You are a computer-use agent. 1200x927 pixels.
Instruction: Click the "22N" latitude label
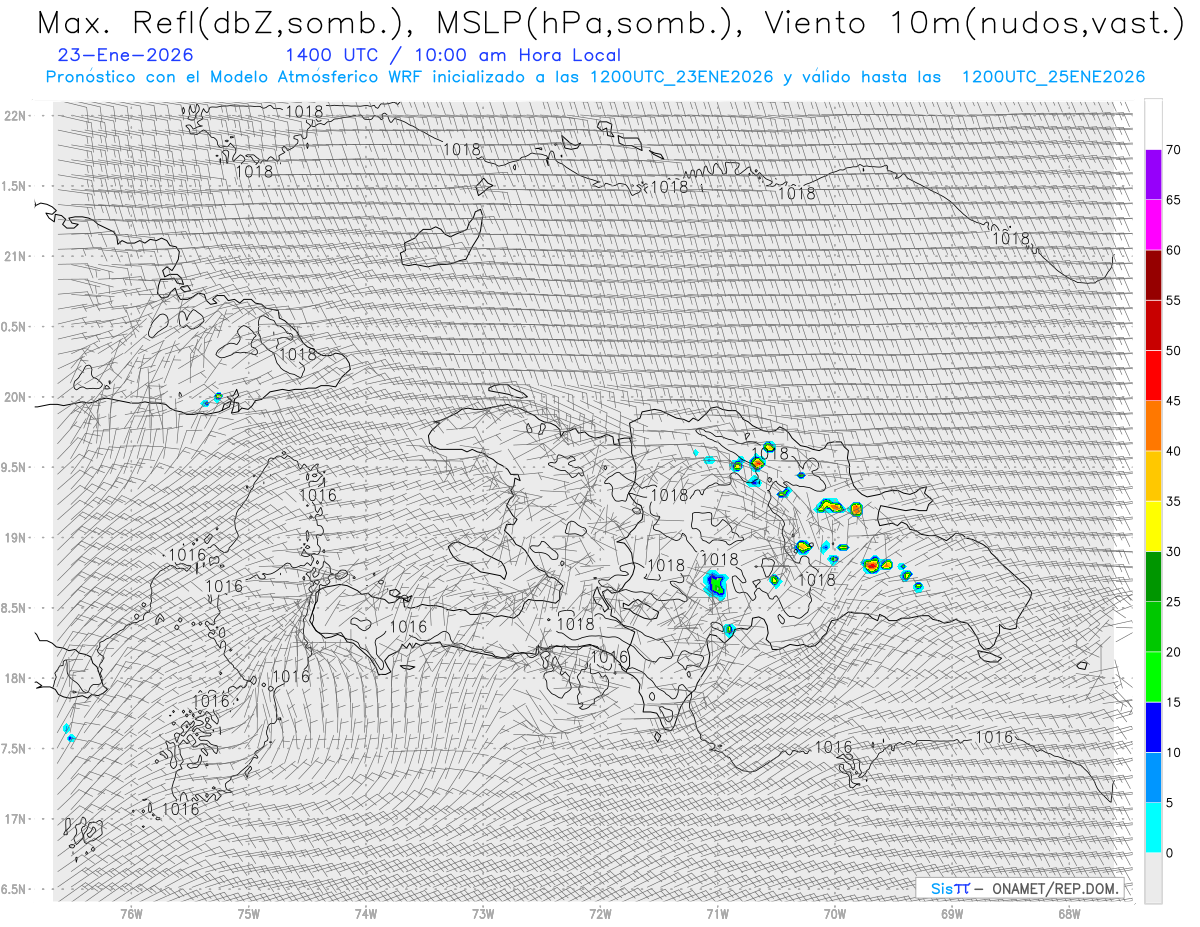pos(17,115)
